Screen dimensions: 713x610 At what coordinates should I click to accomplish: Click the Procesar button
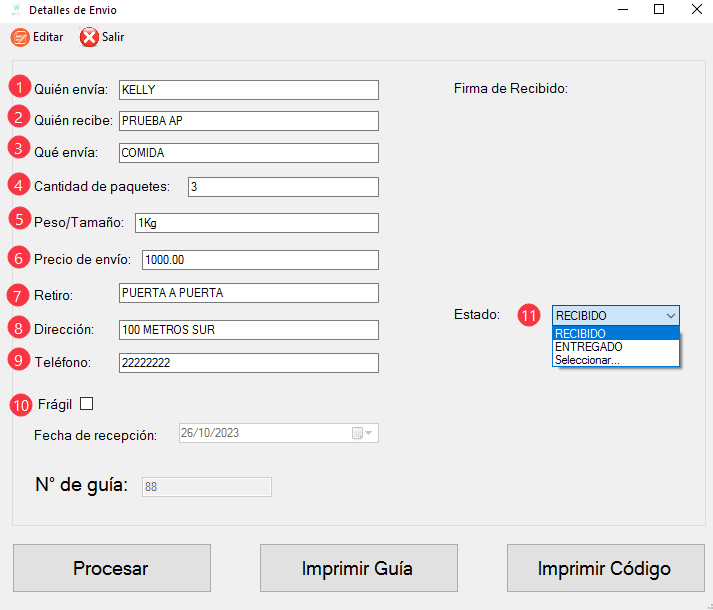(x=112, y=568)
